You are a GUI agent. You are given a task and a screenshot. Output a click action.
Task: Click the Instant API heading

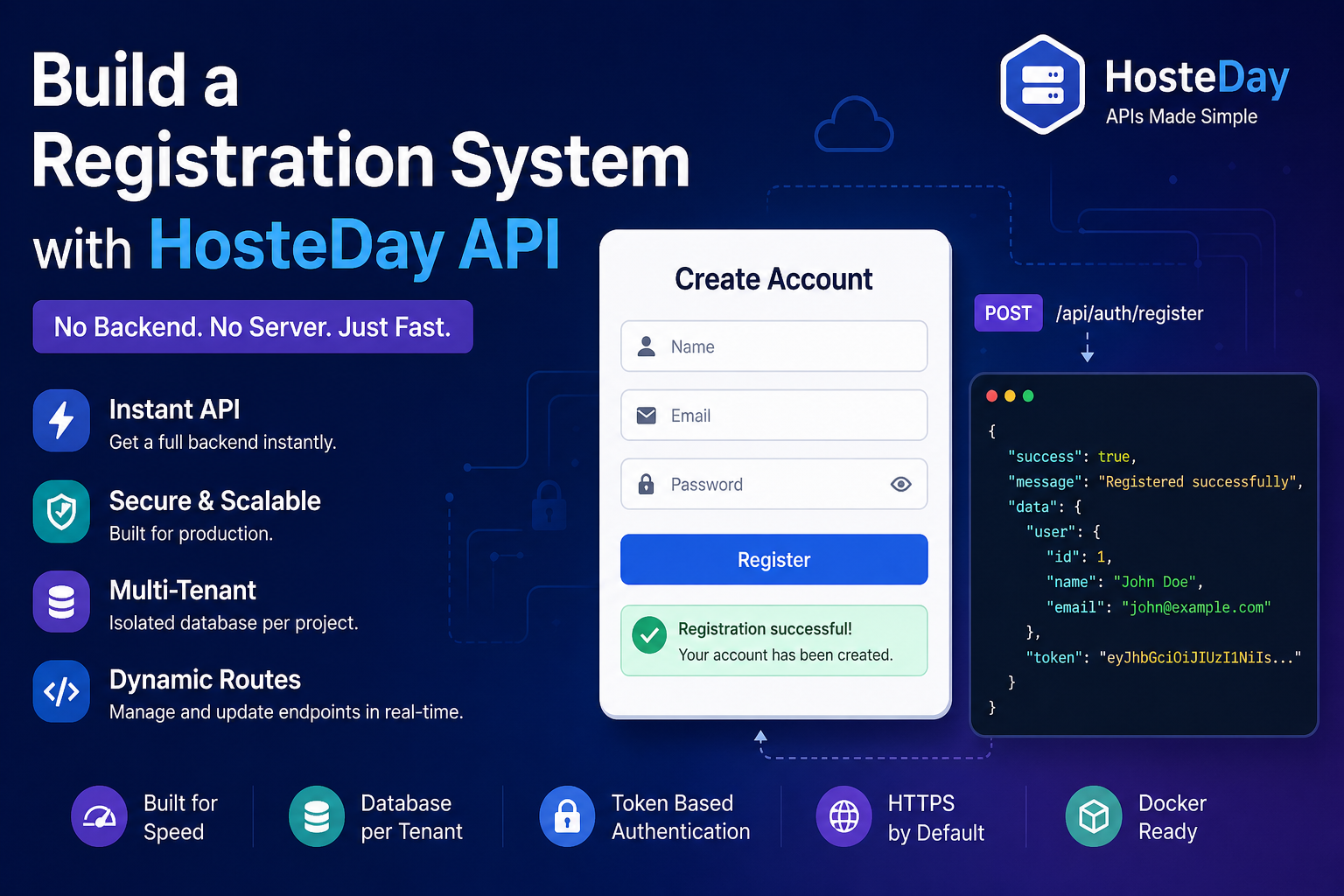click(174, 409)
